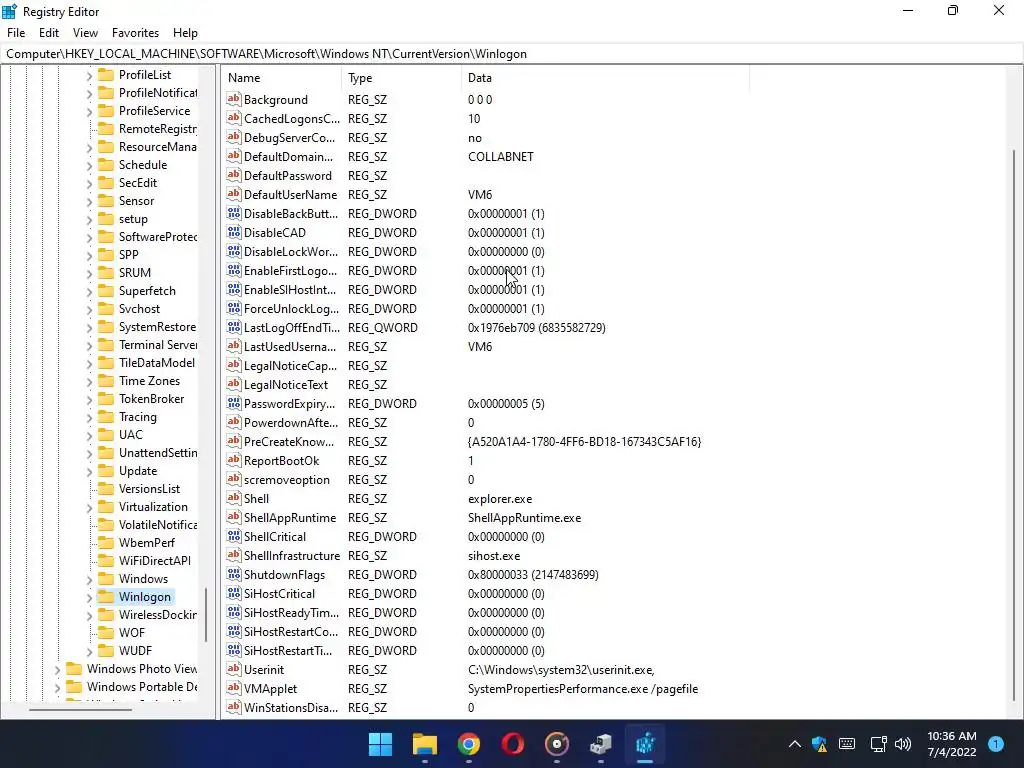Image resolution: width=1024 pixels, height=768 pixels.
Task: Click the sihost.exe data cell
Action: point(494,556)
